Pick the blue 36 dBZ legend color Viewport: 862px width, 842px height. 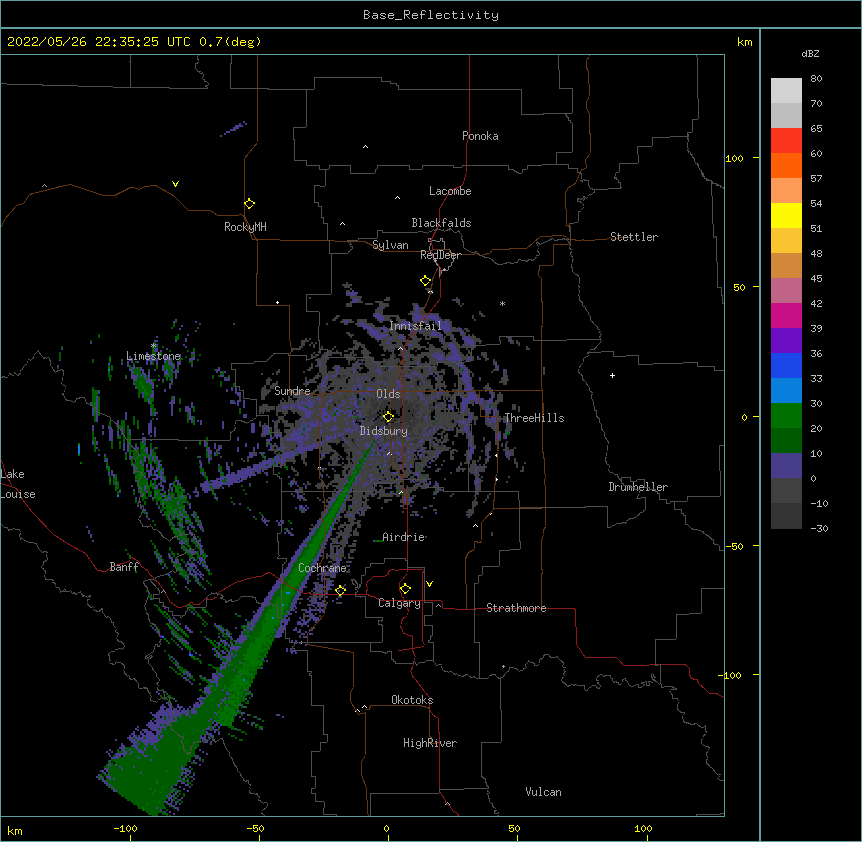[786, 365]
